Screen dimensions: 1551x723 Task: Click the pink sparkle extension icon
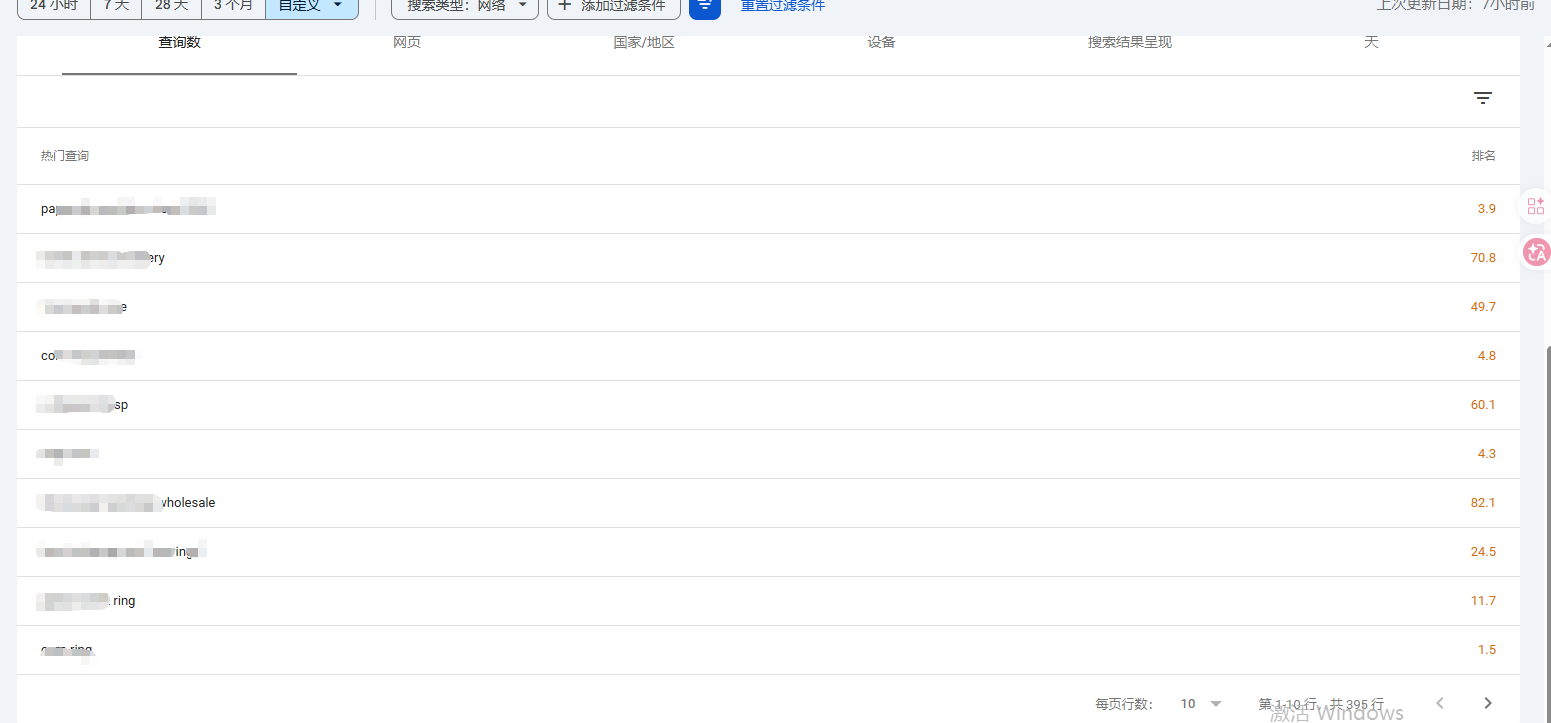click(x=1535, y=207)
